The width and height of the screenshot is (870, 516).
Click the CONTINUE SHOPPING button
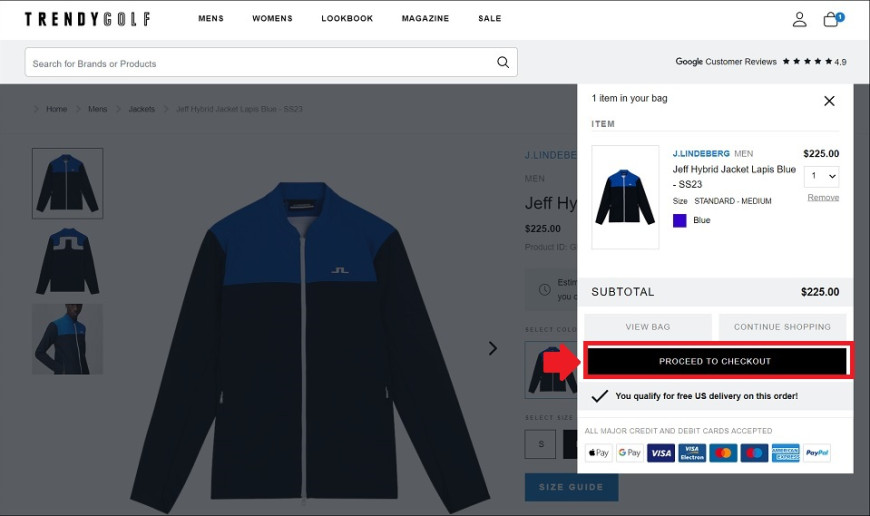pyautogui.click(x=782, y=327)
